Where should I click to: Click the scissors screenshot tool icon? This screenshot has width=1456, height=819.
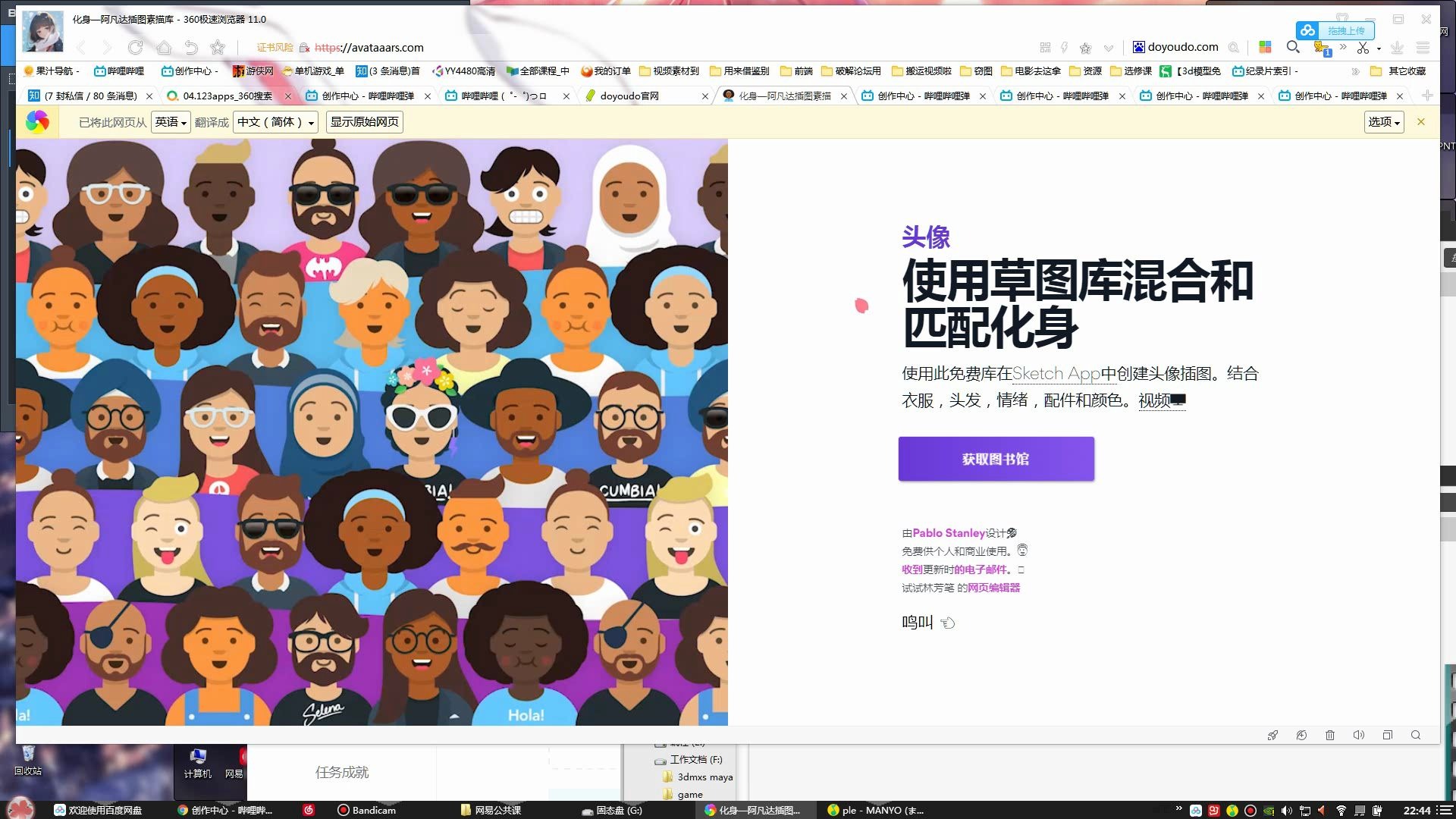pos(1363,48)
